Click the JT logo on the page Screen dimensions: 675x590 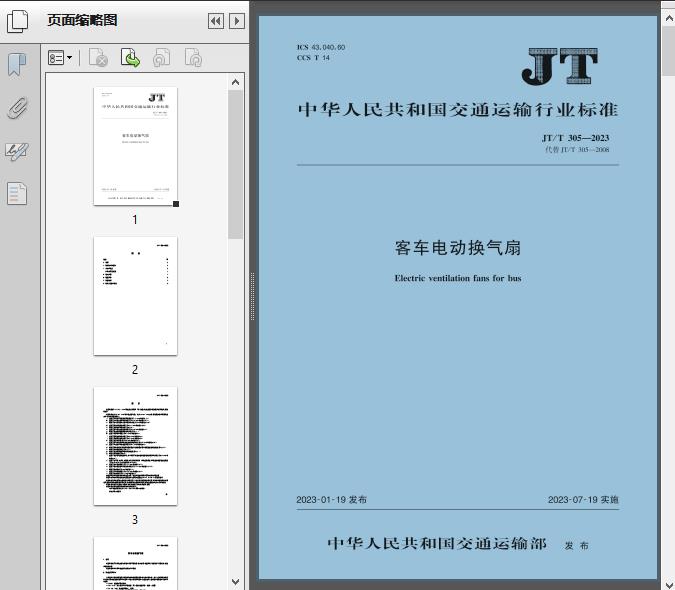[x=560, y=67]
